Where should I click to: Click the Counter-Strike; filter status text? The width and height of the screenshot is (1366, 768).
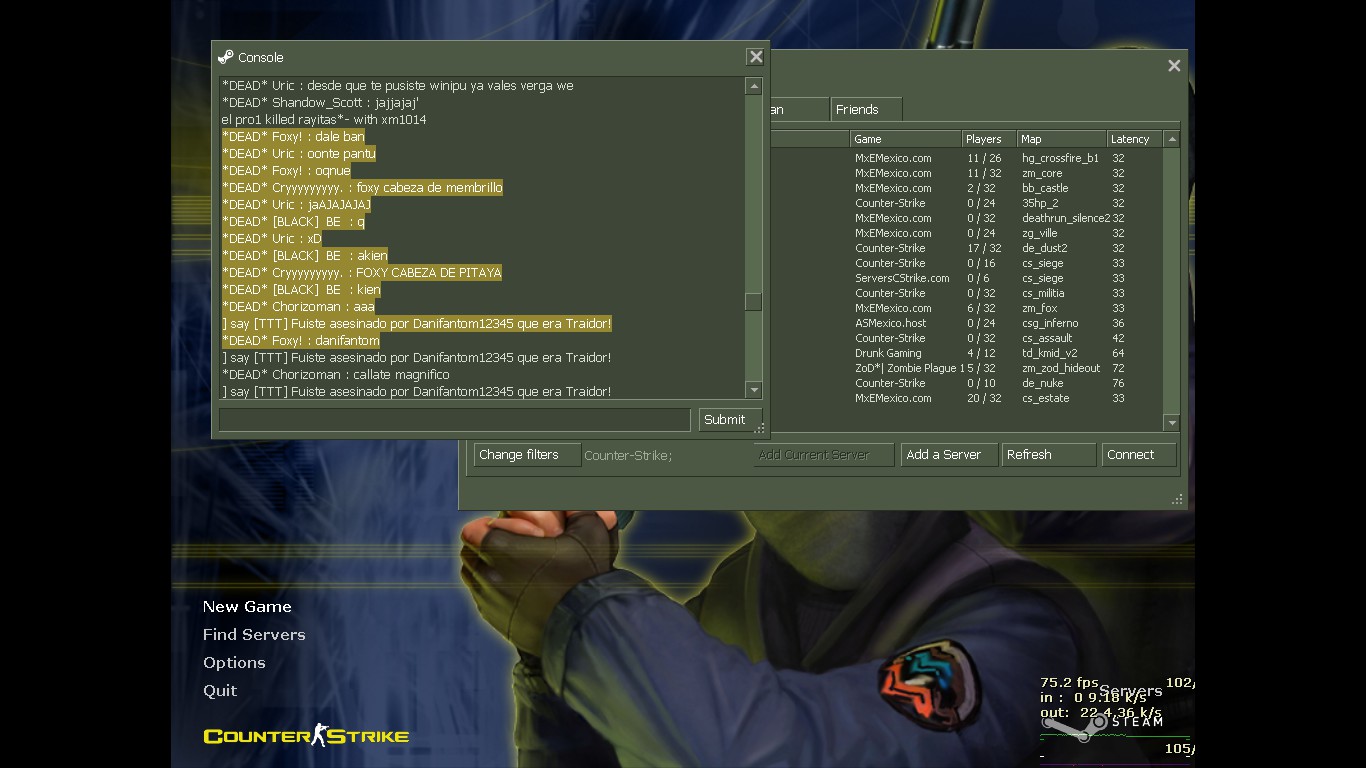tap(628, 456)
